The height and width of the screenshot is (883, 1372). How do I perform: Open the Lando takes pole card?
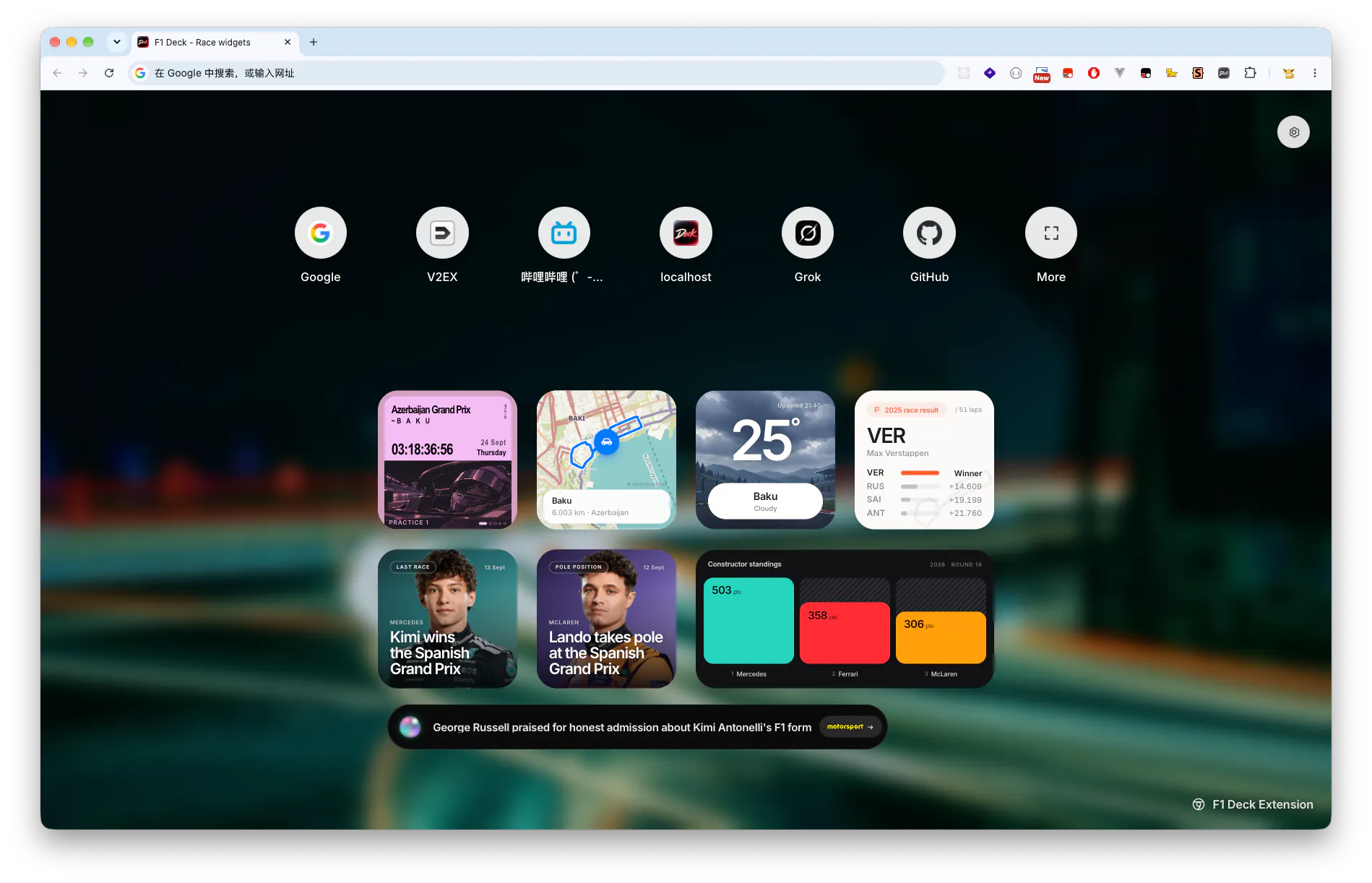(x=607, y=619)
